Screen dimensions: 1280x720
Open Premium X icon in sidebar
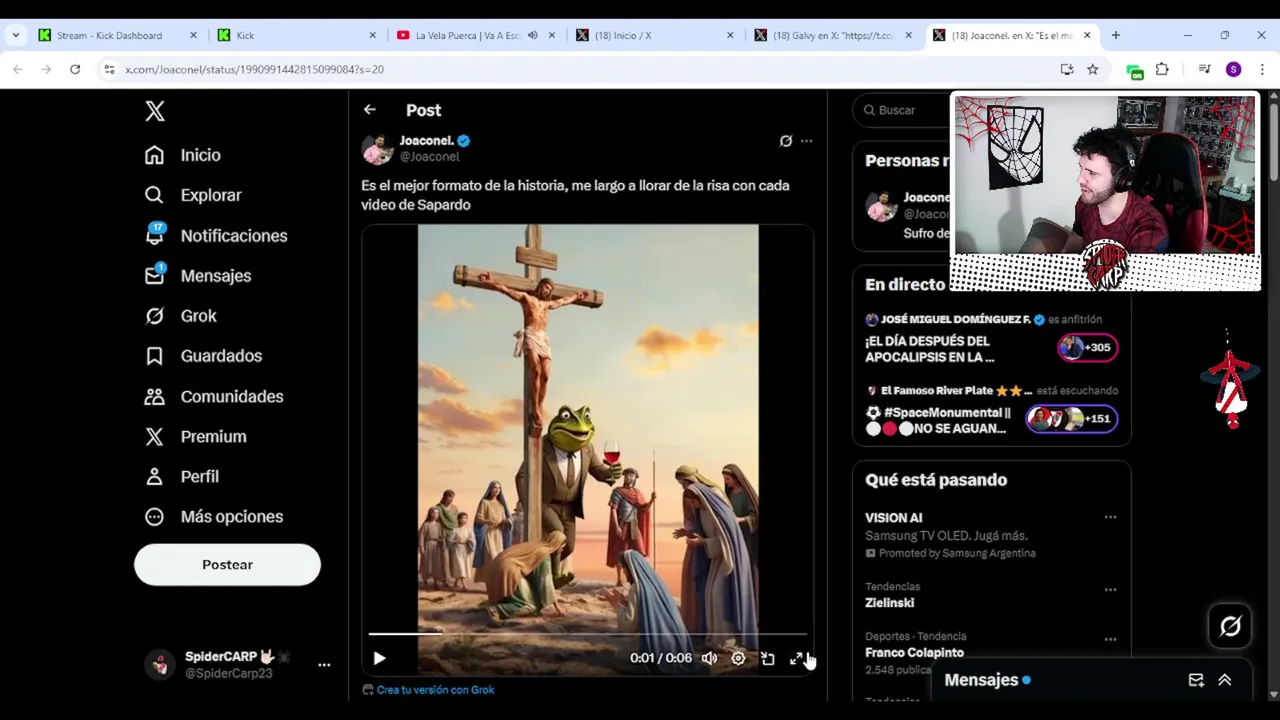coord(154,436)
